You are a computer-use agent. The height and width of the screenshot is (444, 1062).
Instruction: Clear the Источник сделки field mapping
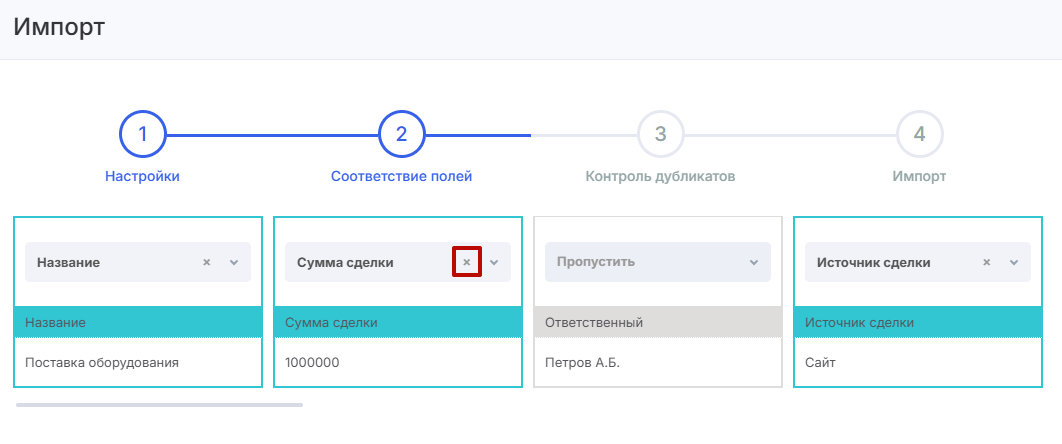(x=986, y=263)
